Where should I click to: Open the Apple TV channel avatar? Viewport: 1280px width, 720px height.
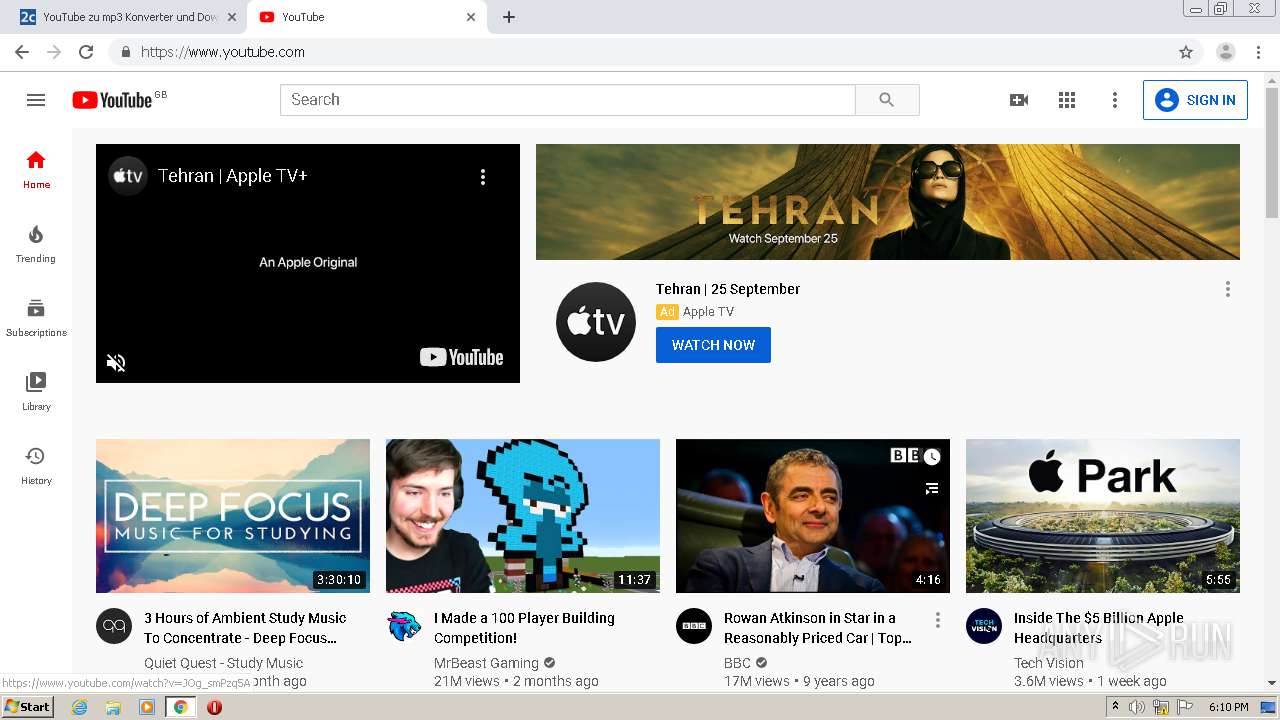[x=596, y=322]
